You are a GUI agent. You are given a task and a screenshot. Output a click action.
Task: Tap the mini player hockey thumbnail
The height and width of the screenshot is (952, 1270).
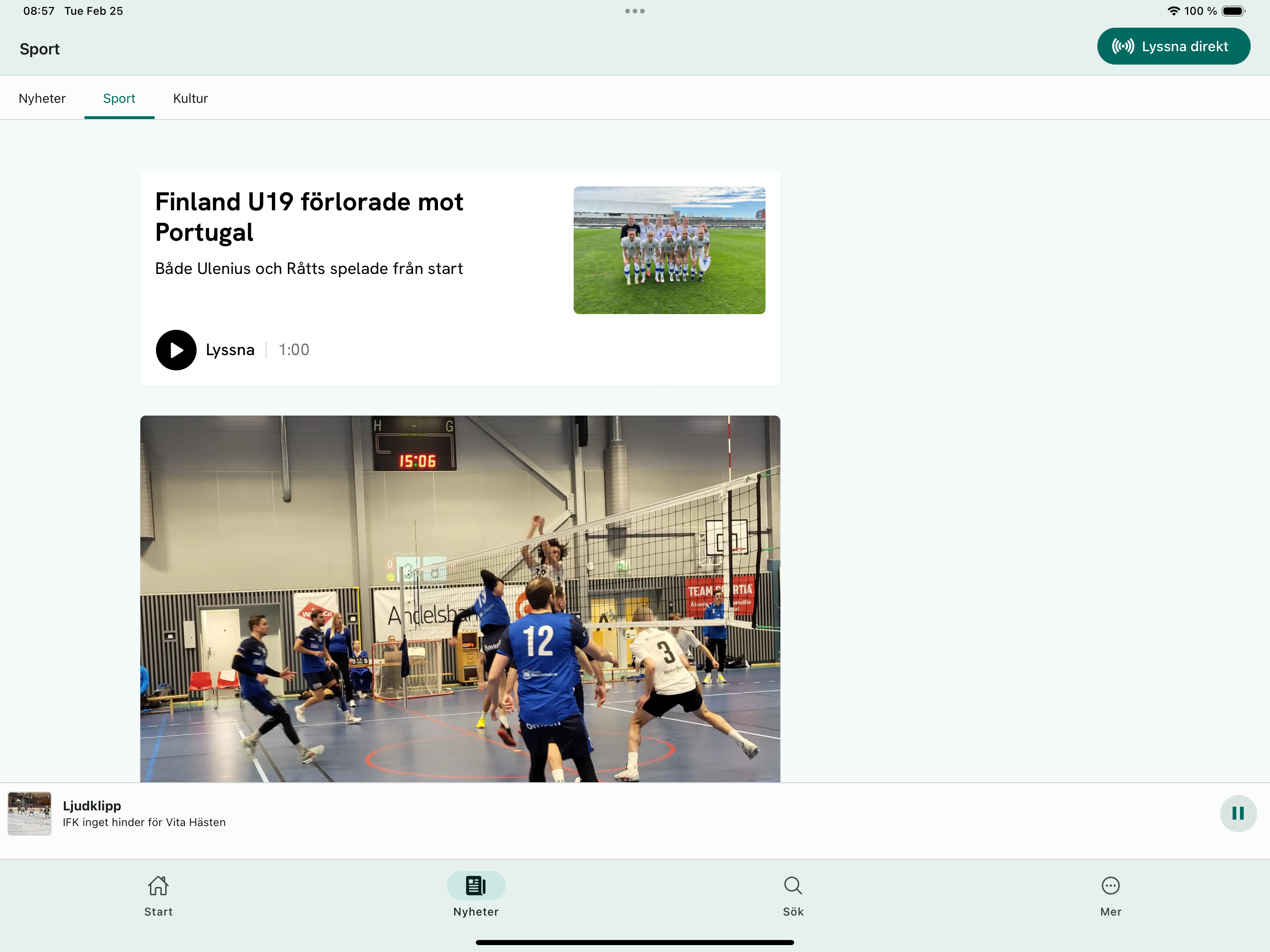click(29, 813)
